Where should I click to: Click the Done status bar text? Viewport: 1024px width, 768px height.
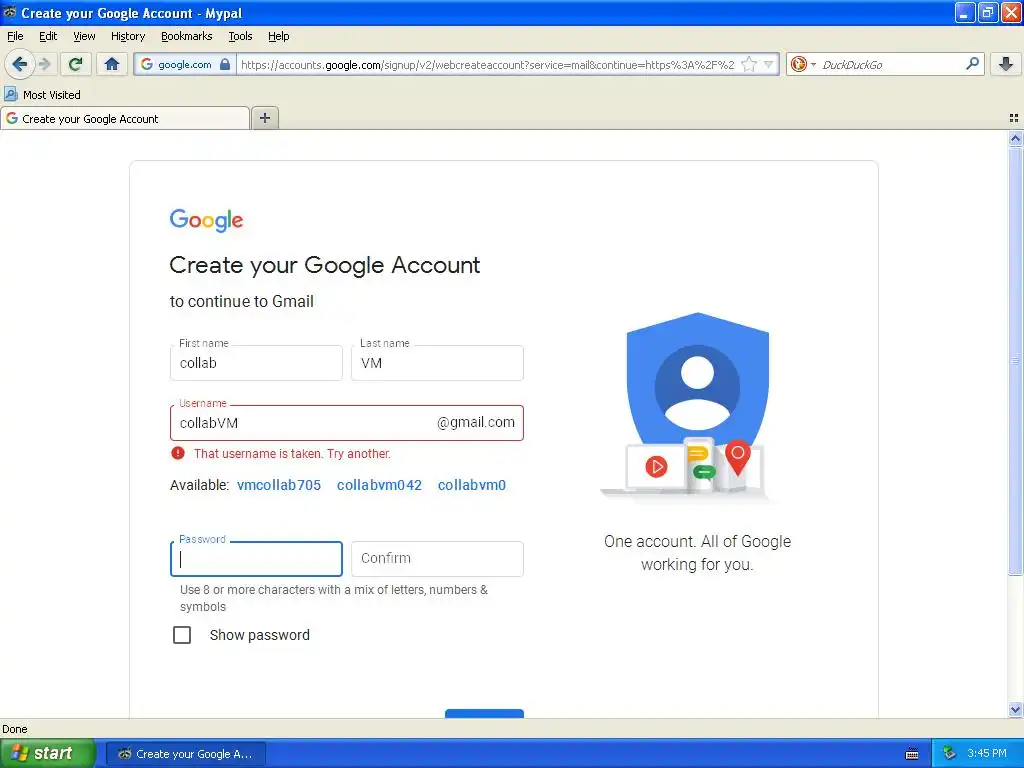(x=14, y=729)
